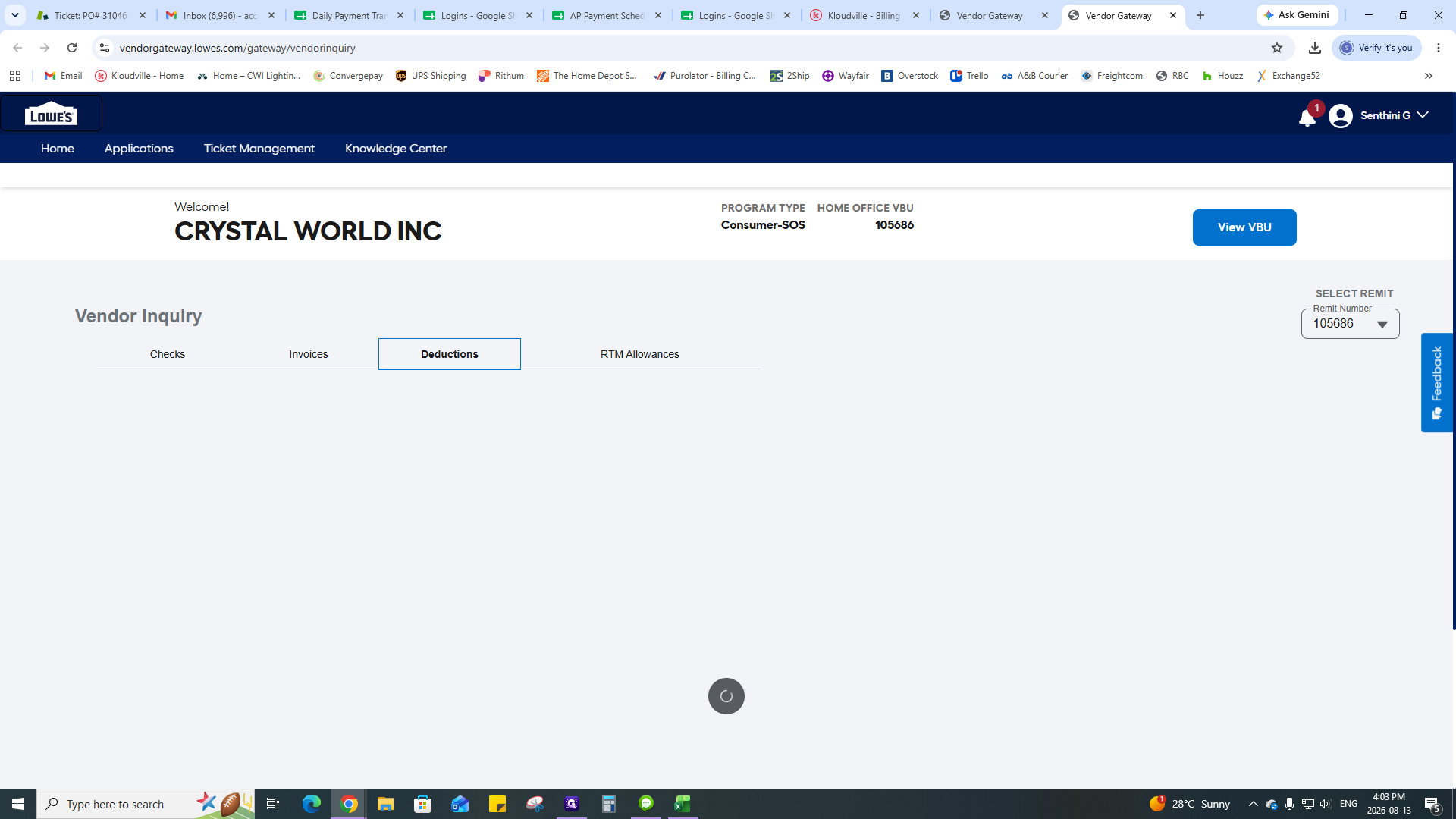Close the active Vendor Gateway tab
1456x819 pixels.
[x=1173, y=15]
